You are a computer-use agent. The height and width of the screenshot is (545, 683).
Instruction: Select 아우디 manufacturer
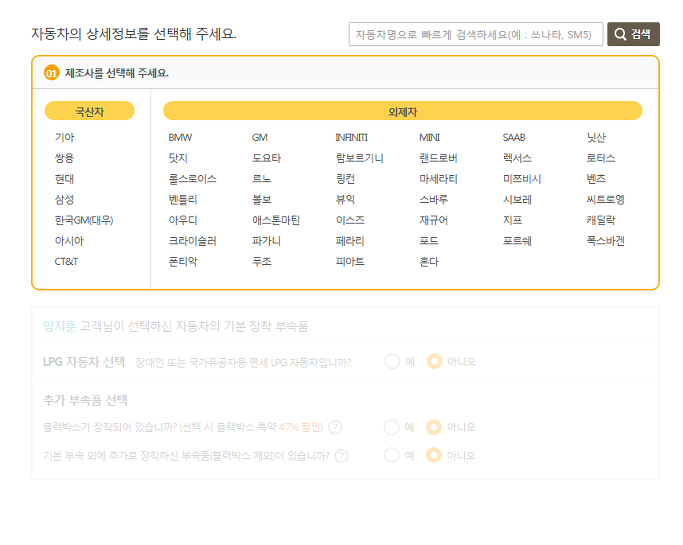click(x=183, y=220)
